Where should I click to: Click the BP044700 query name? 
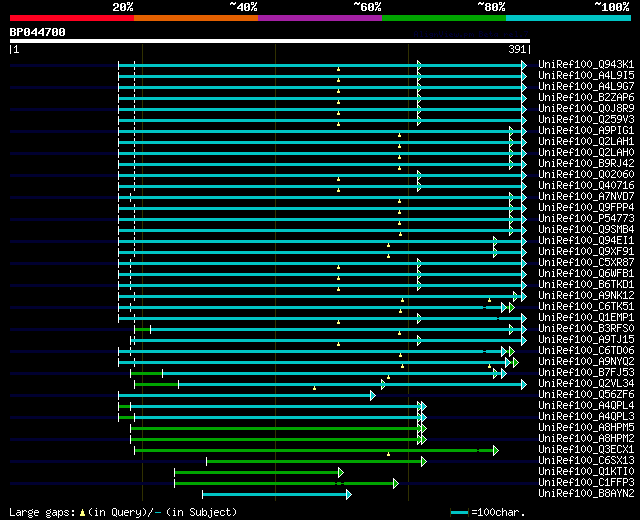point(38,32)
